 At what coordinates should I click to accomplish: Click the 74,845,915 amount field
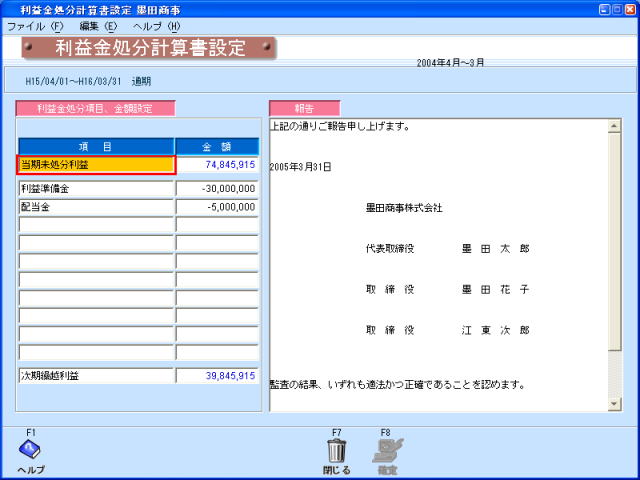(x=217, y=165)
